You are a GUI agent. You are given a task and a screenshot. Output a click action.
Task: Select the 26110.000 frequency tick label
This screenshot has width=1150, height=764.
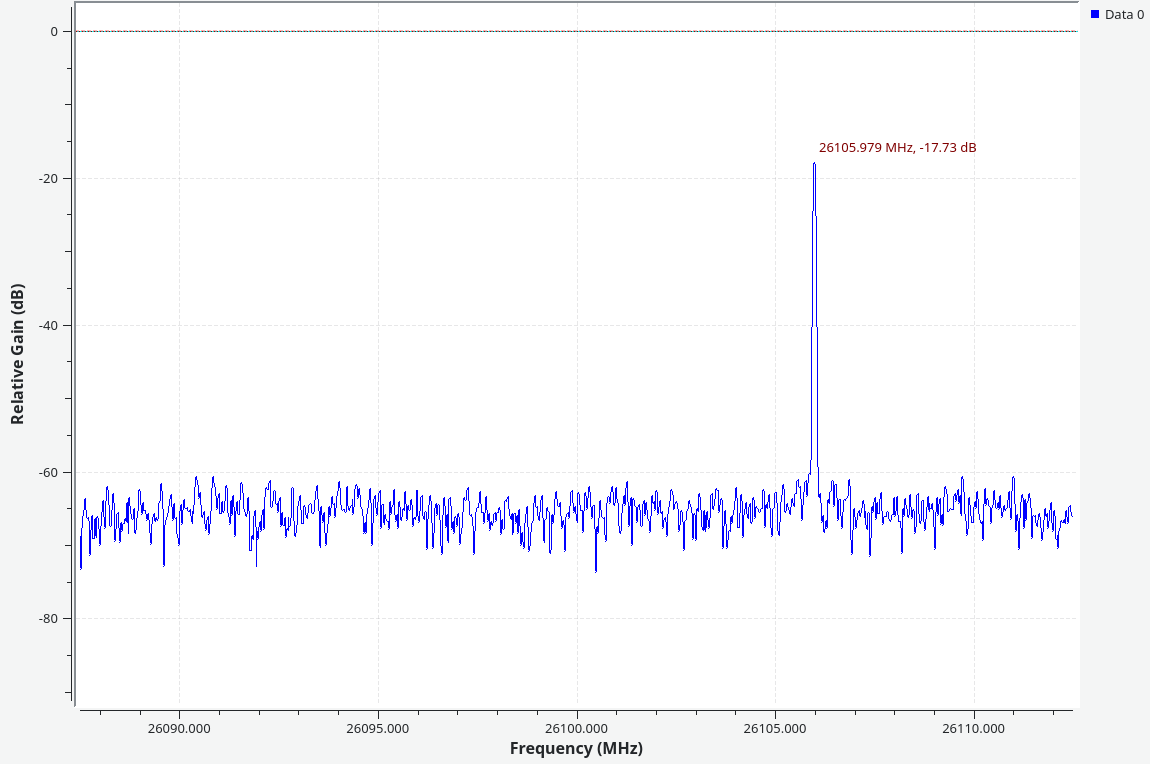coord(973,728)
